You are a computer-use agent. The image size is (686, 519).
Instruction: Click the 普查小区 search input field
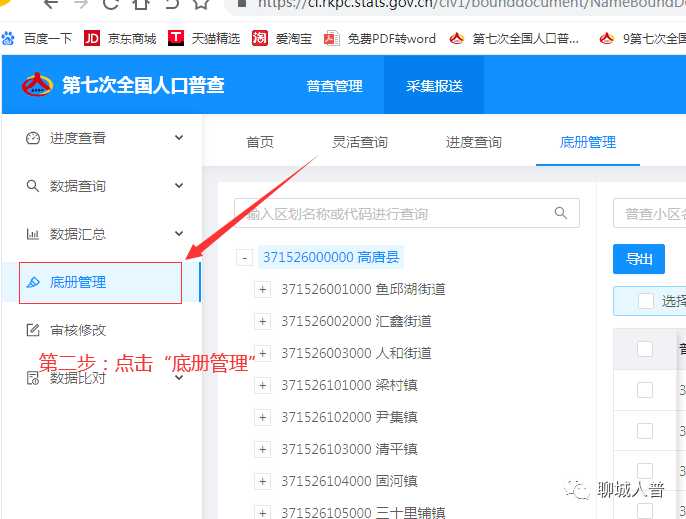point(650,213)
